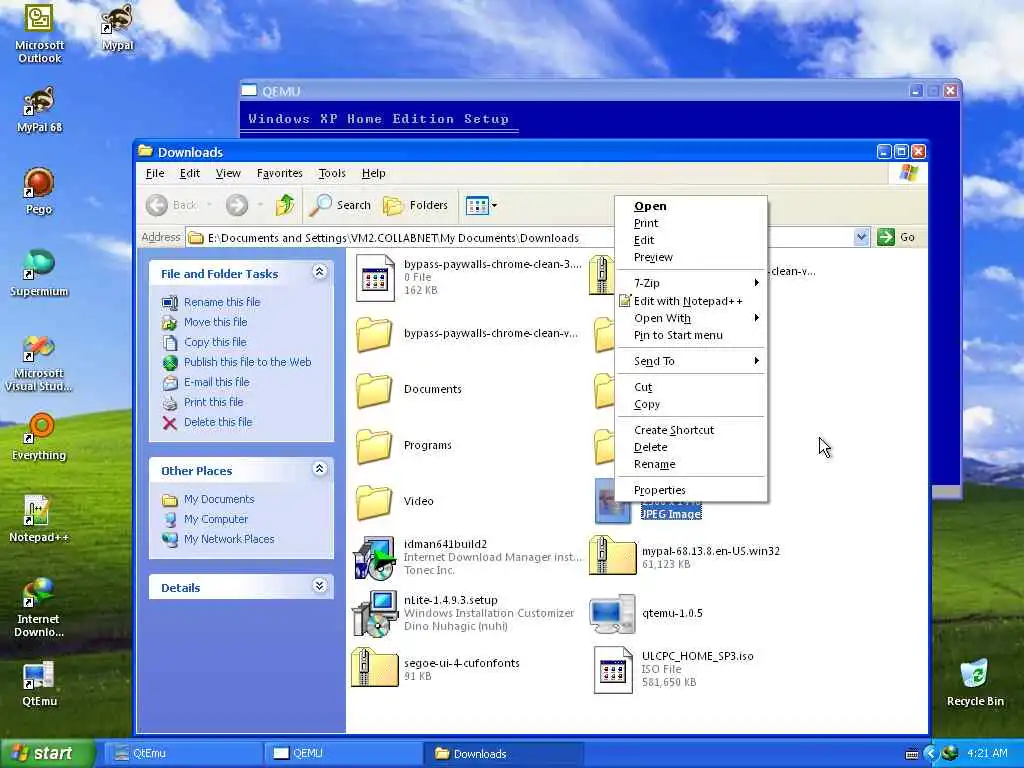Select the Recycle Bin icon

coord(974,683)
